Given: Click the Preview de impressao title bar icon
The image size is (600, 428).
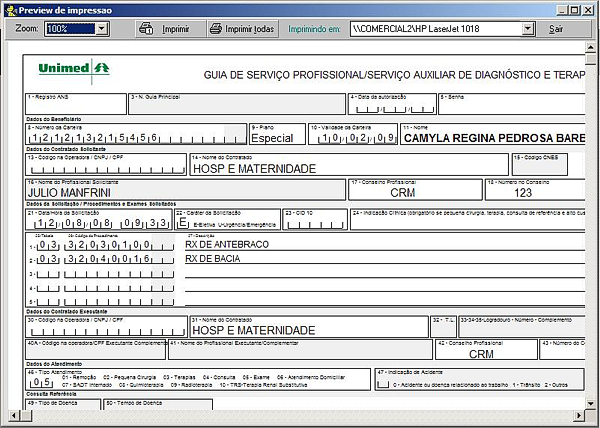Looking at the screenshot, I should [9, 9].
